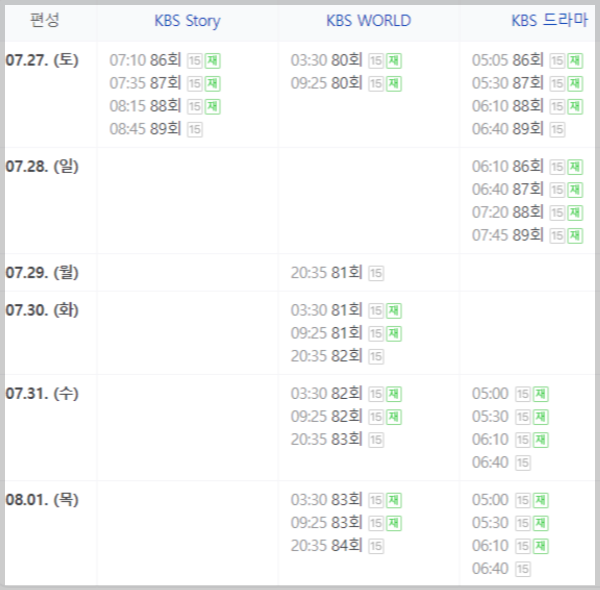Click KBS WORLD 03:30 83회 entry
This screenshot has height=590, width=600.
click(326, 500)
